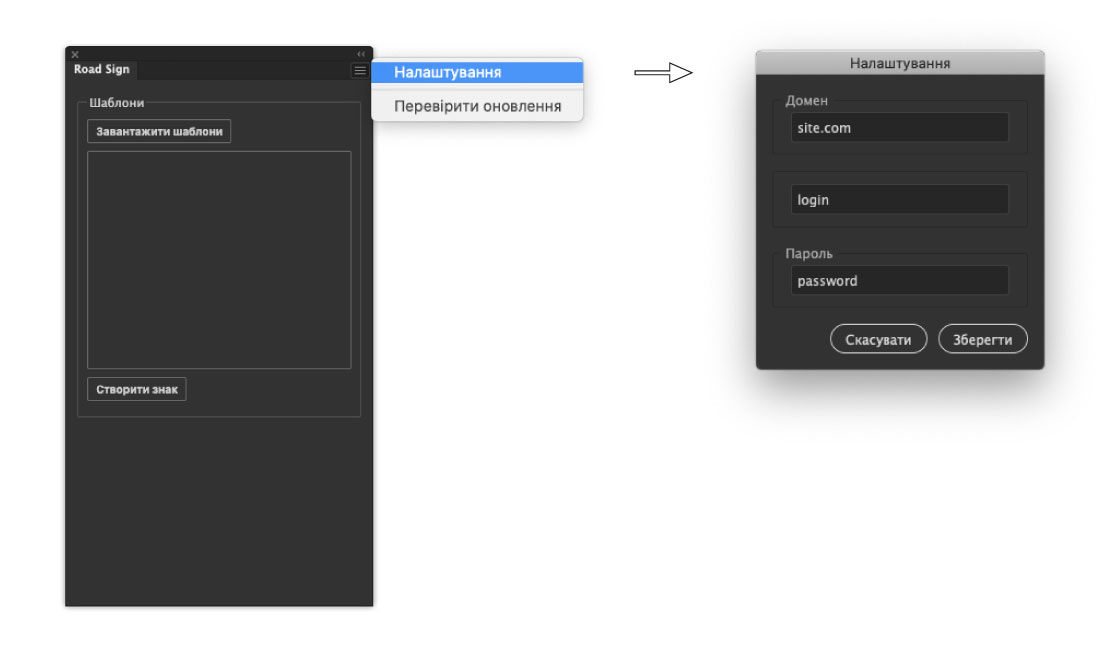Click the arrow graphic pointing to the dialog

pos(664,73)
